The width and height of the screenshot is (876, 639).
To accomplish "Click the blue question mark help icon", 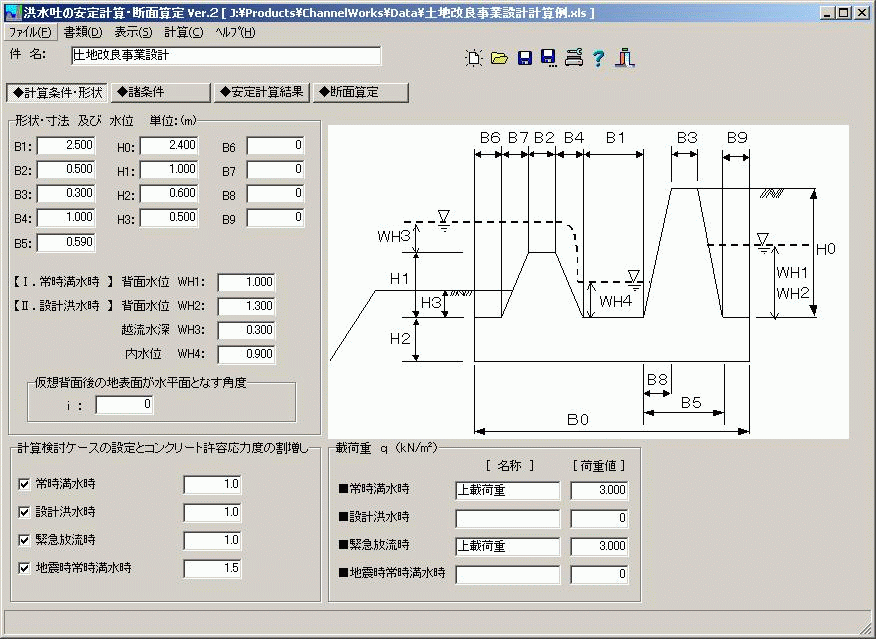I will coord(598,57).
